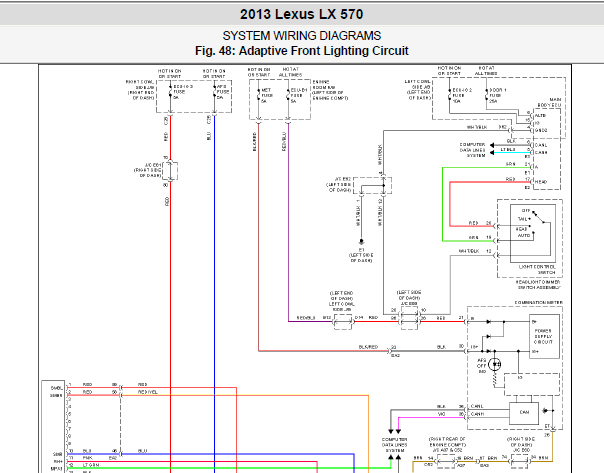Click the "AFS OFF IND" label
The height and width of the screenshot is (473, 604).
tap(482, 366)
